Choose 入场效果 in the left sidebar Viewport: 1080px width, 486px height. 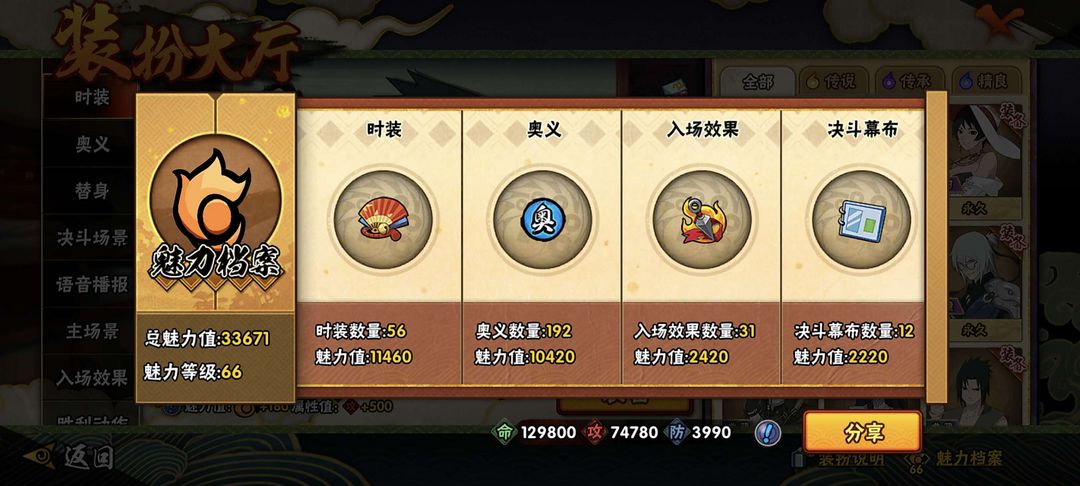click(x=92, y=378)
